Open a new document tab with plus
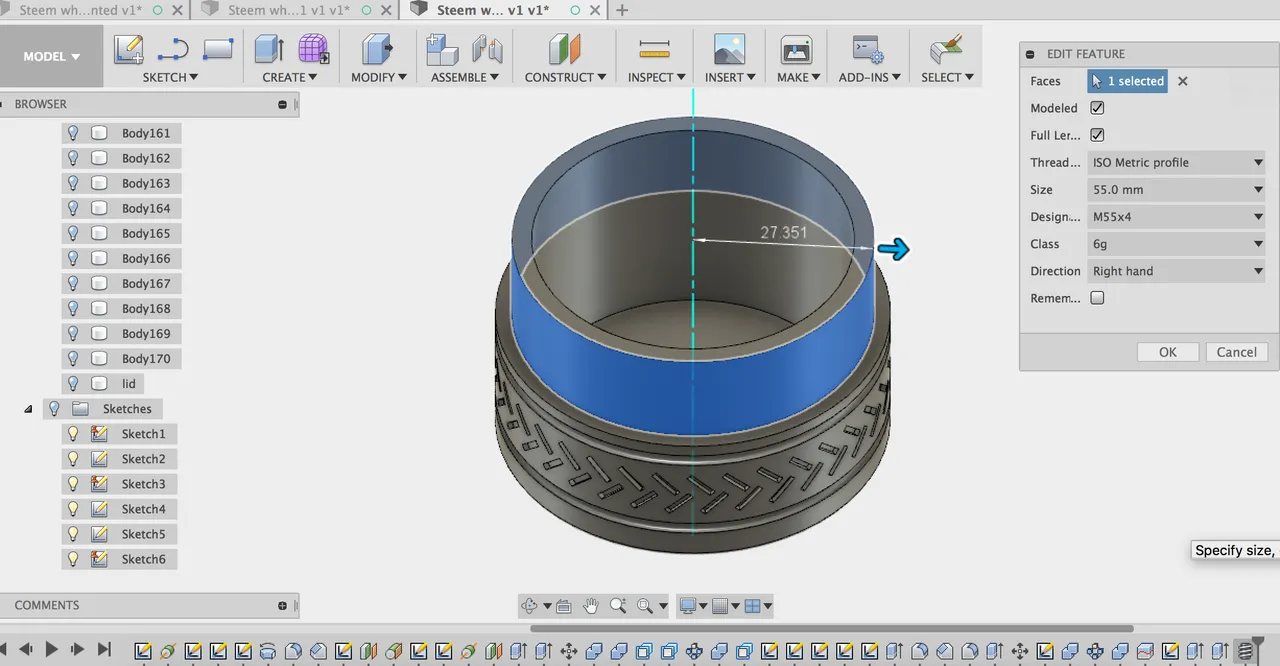Screen dimensions: 1280x666 pos(621,10)
